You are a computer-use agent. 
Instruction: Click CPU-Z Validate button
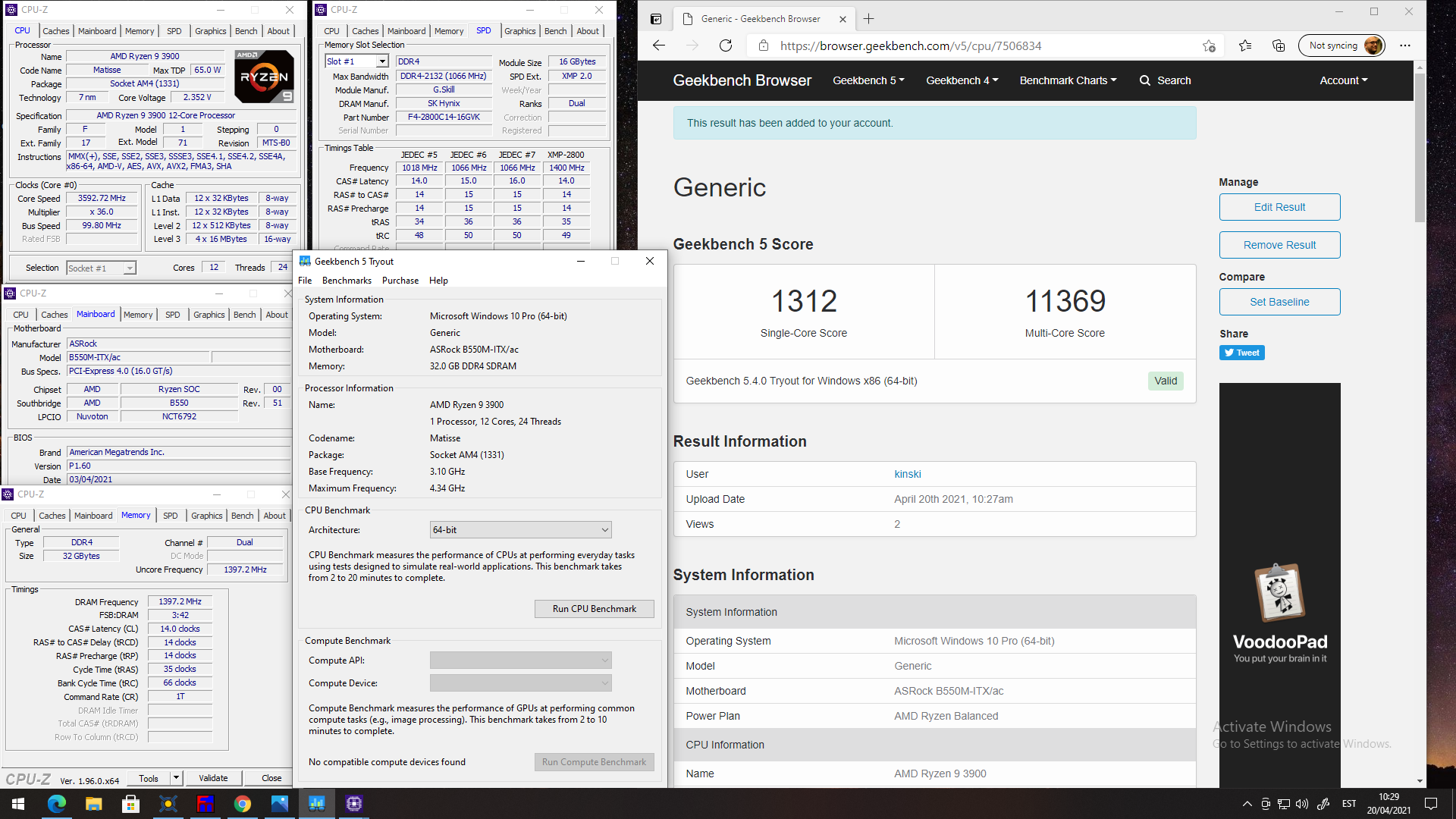click(213, 778)
